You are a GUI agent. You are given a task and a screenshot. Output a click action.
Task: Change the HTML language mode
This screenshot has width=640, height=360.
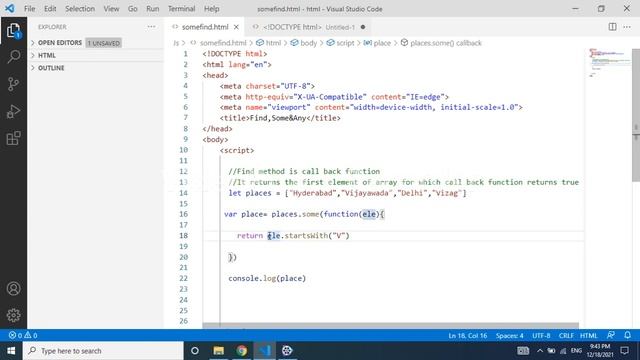coord(589,336)
